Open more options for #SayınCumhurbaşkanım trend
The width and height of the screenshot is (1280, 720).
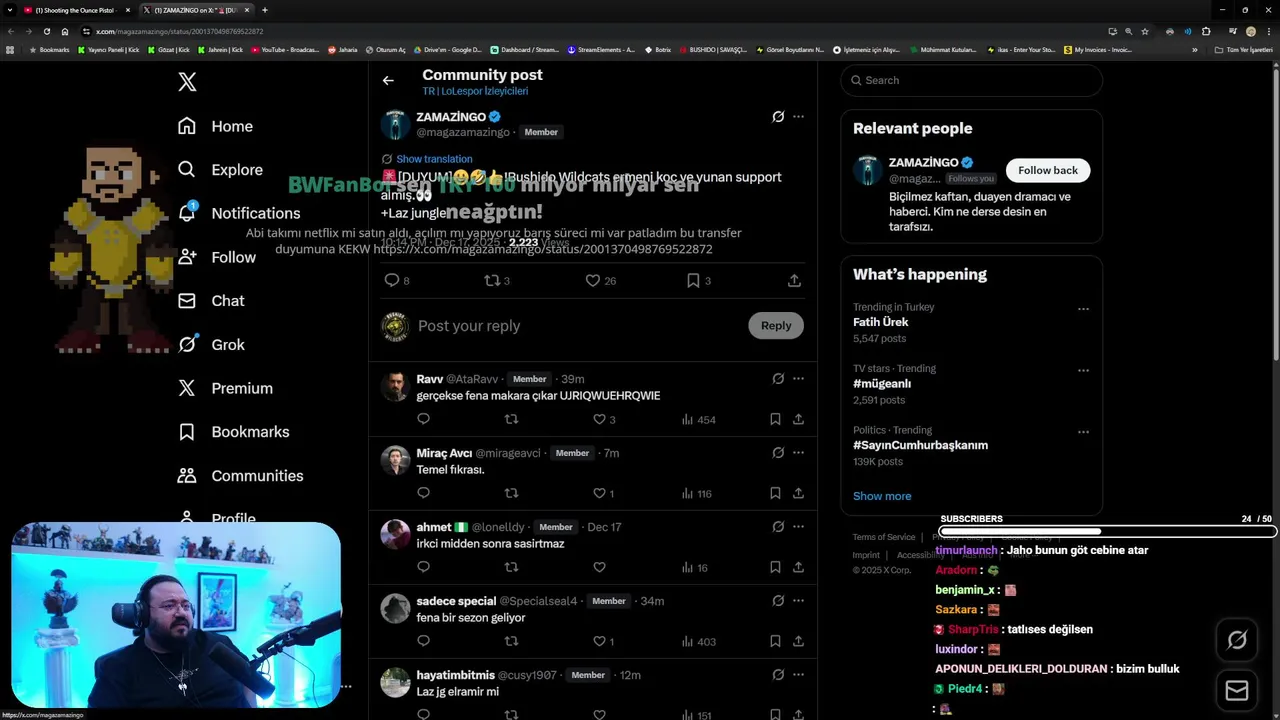point(1083,433)
